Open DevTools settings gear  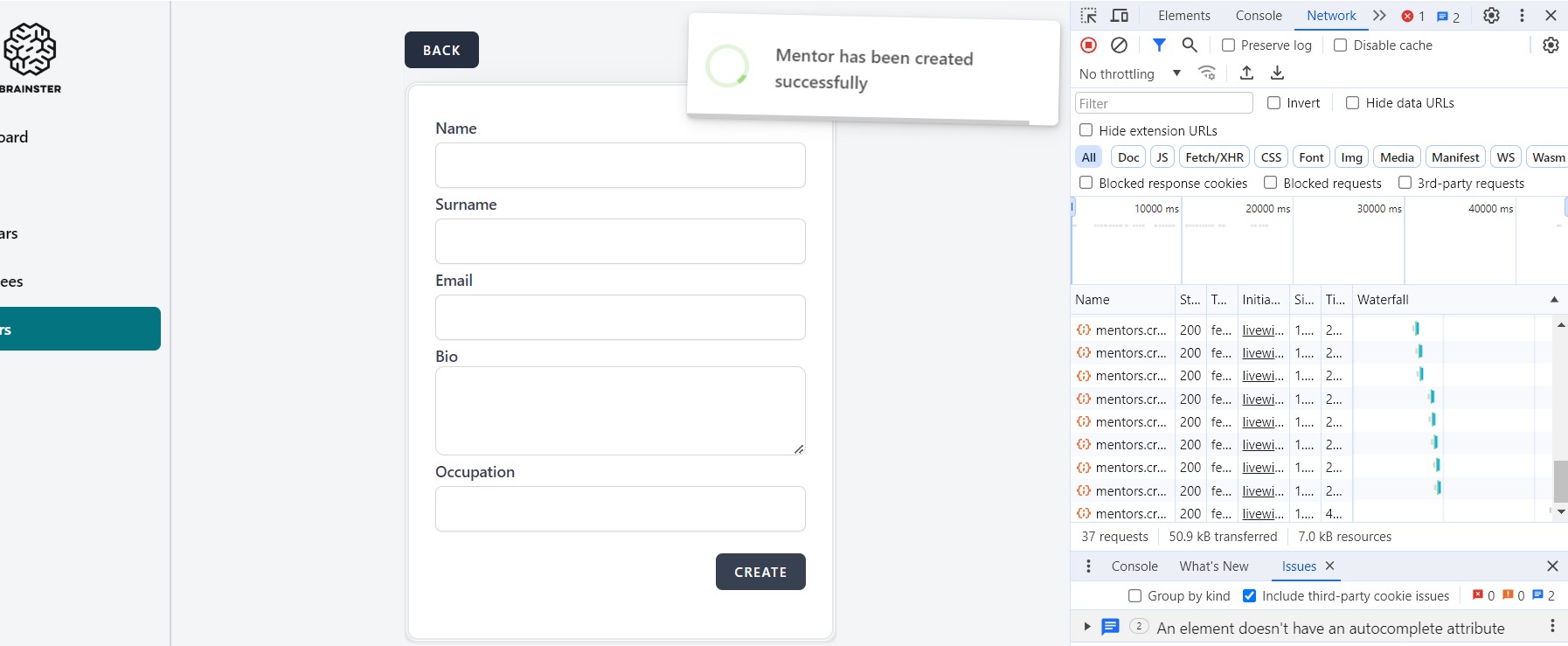point(1491,16)
